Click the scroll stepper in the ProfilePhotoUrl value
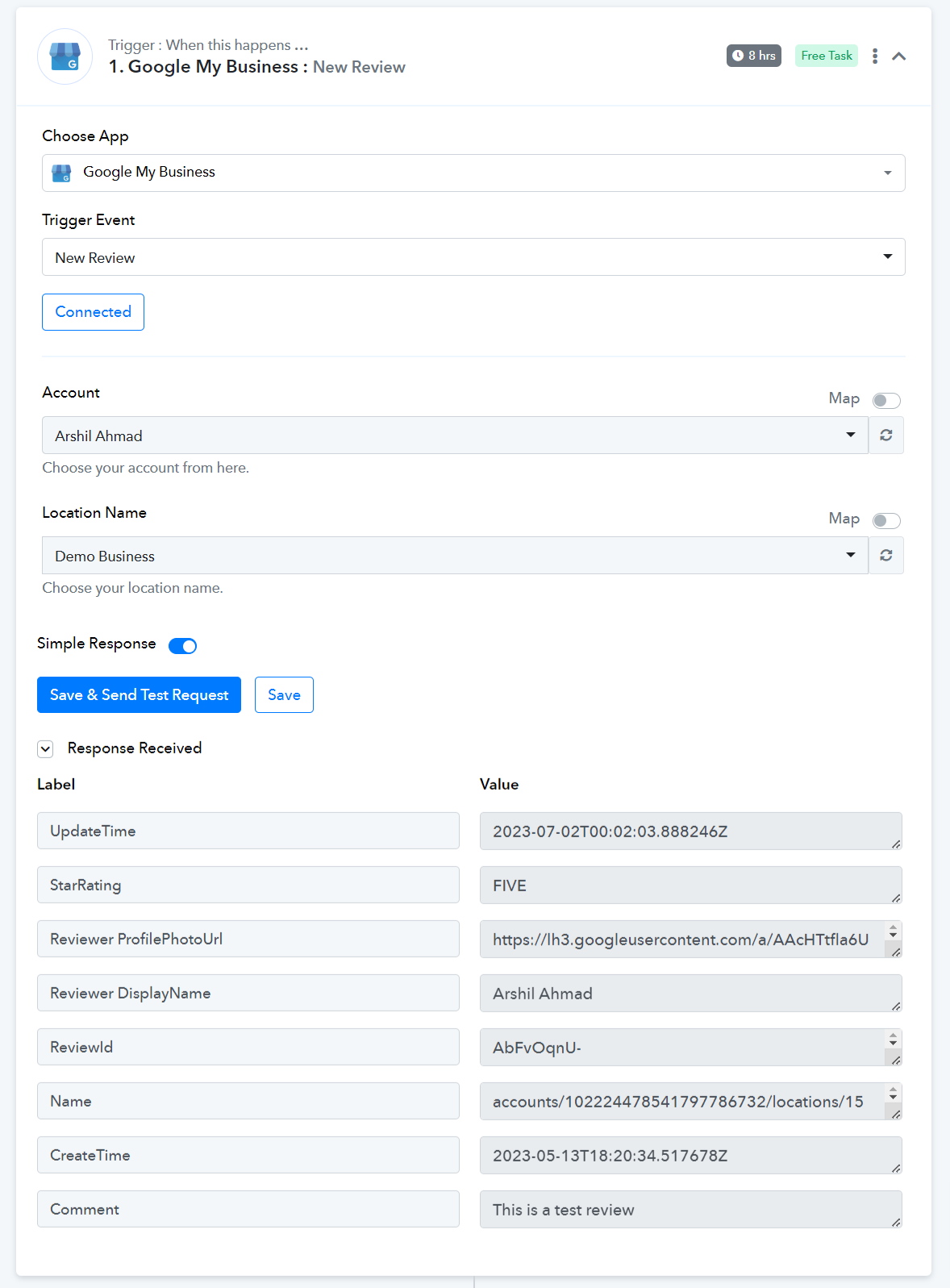Image resolution: width=950 pixels, height=1288 pixels. [893, 931]
